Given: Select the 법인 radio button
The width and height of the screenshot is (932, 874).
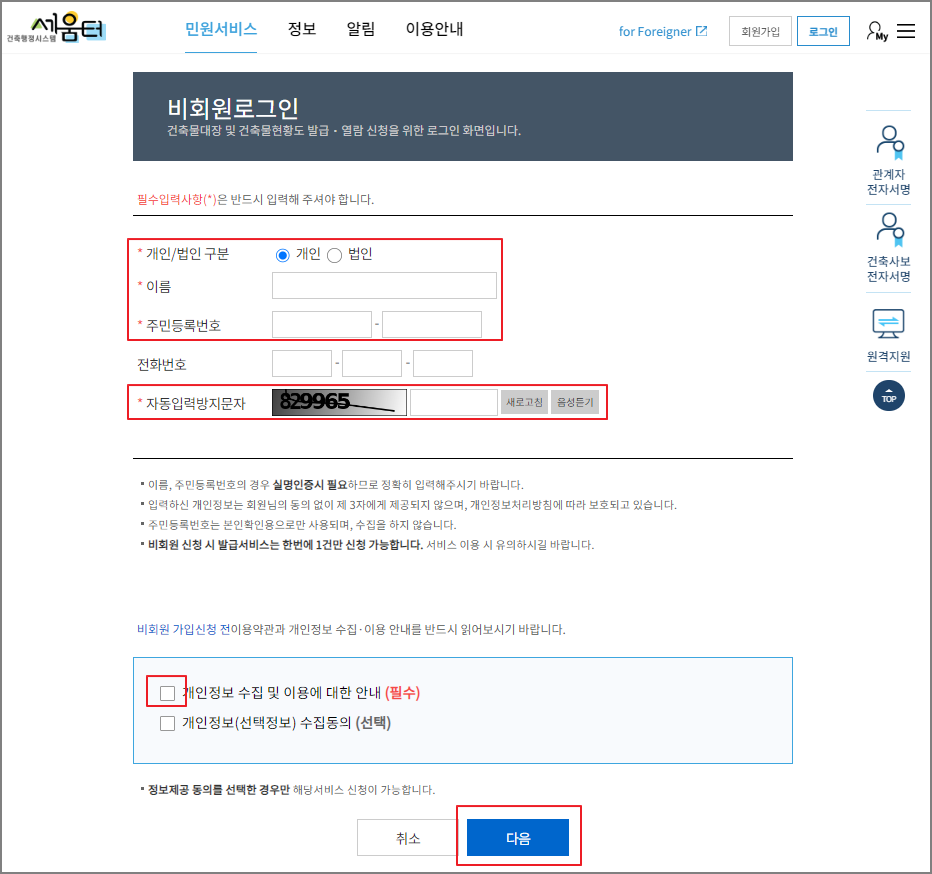Looking at the screenshot, I should pos(335,254).
